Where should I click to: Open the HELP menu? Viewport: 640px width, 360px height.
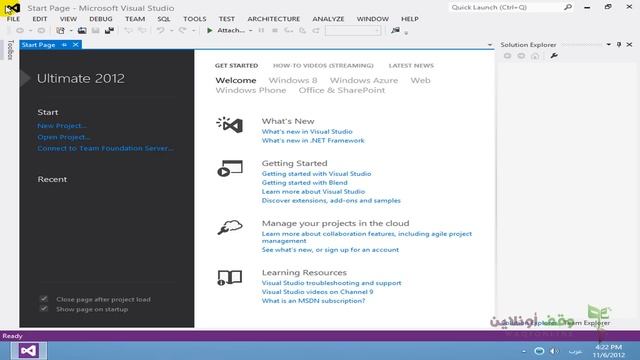click(410, 19)
